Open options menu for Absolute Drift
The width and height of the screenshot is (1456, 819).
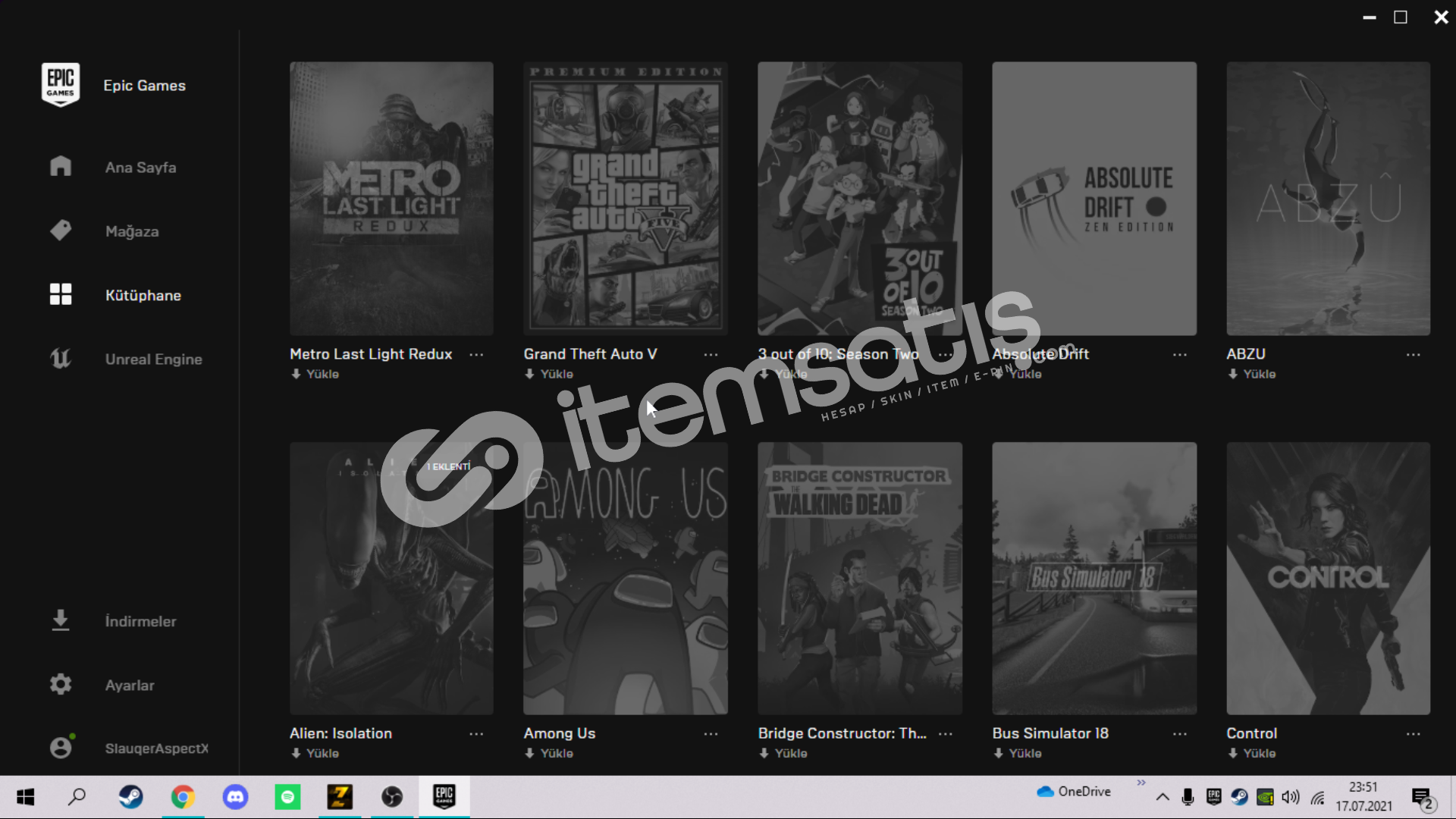click(x=1180, y=355)
